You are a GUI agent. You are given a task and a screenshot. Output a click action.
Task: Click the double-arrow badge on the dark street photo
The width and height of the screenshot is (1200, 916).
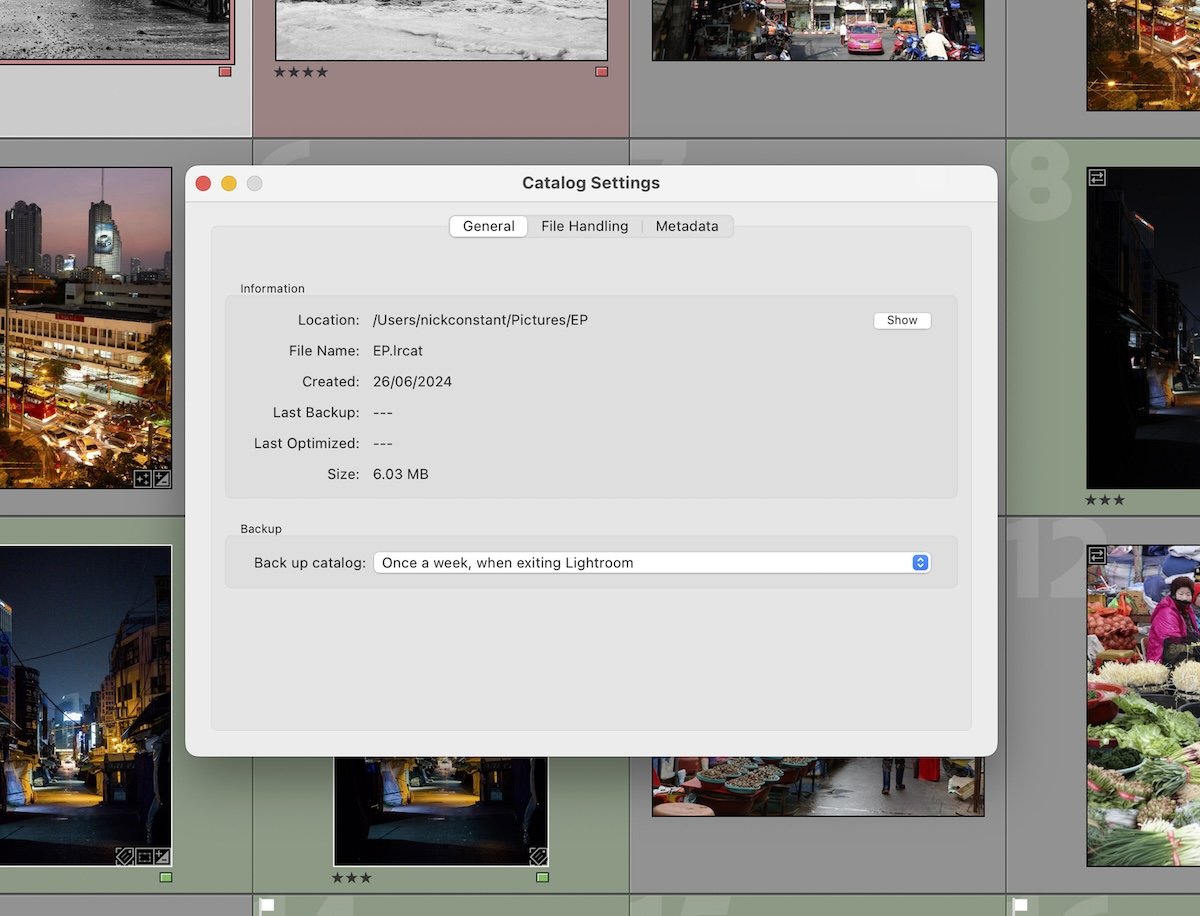[x=1097, y=178]
